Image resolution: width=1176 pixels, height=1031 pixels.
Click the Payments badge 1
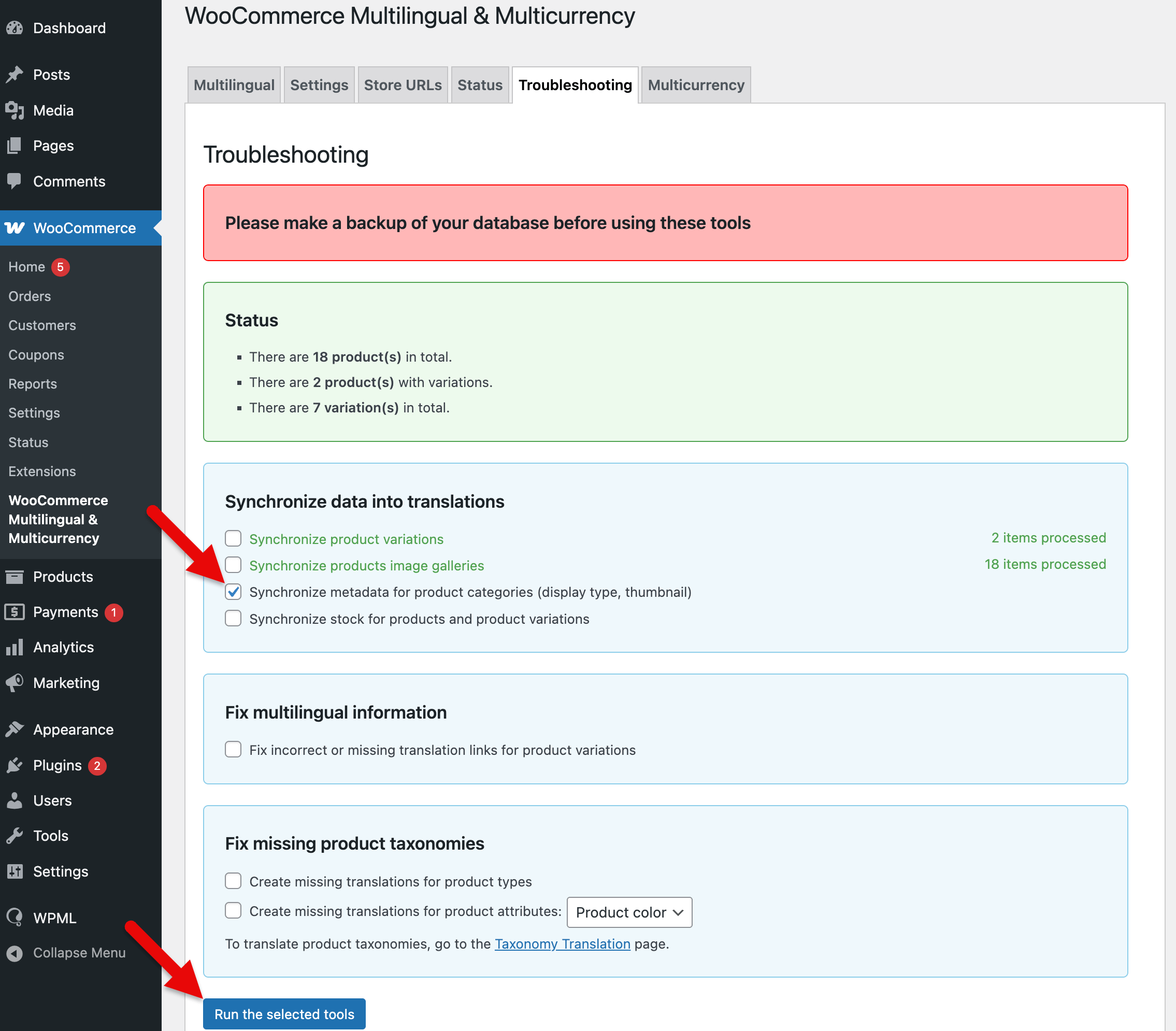(x=114, y=612)
